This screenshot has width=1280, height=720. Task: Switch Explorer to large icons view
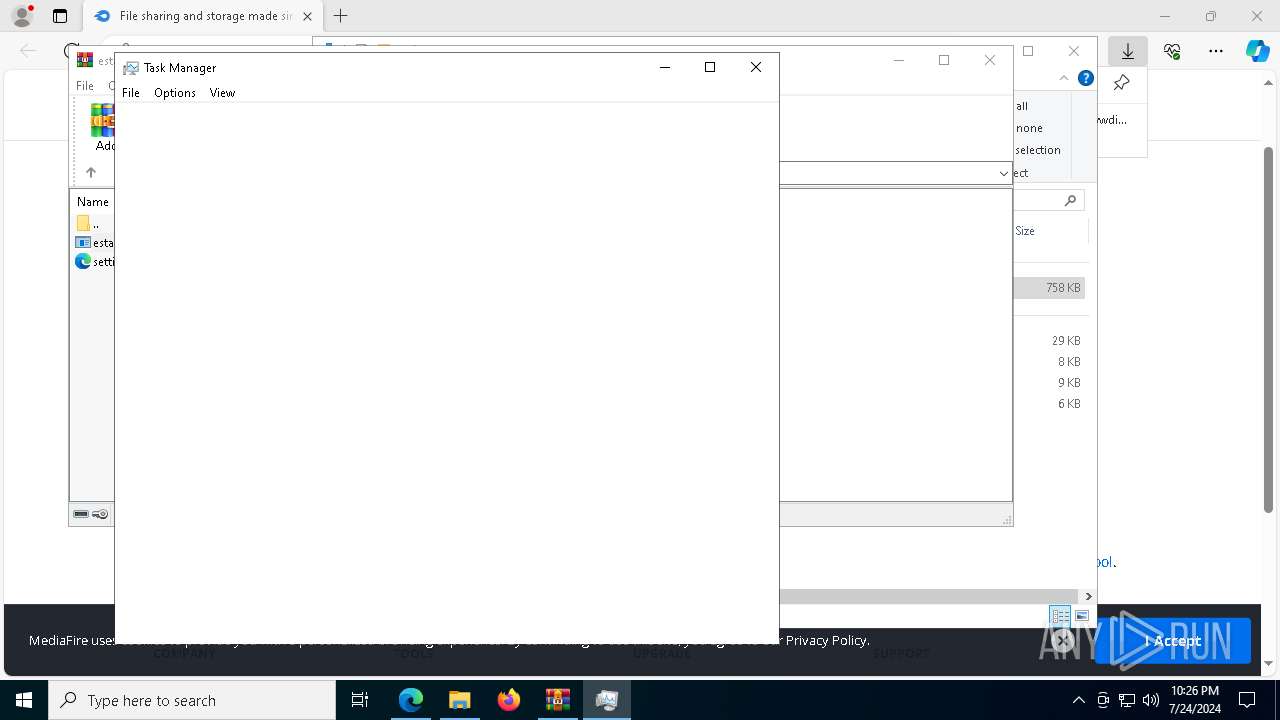(x=1082, y=616)
